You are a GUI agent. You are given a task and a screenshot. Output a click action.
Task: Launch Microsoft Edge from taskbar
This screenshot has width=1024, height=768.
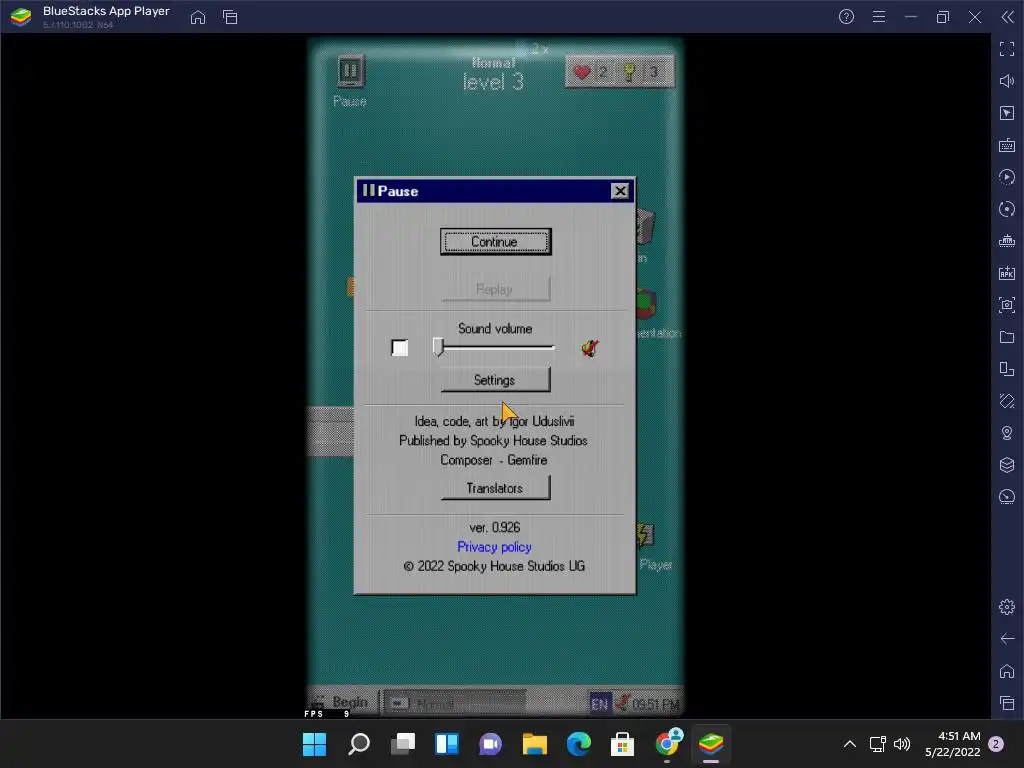coord(579,744)
